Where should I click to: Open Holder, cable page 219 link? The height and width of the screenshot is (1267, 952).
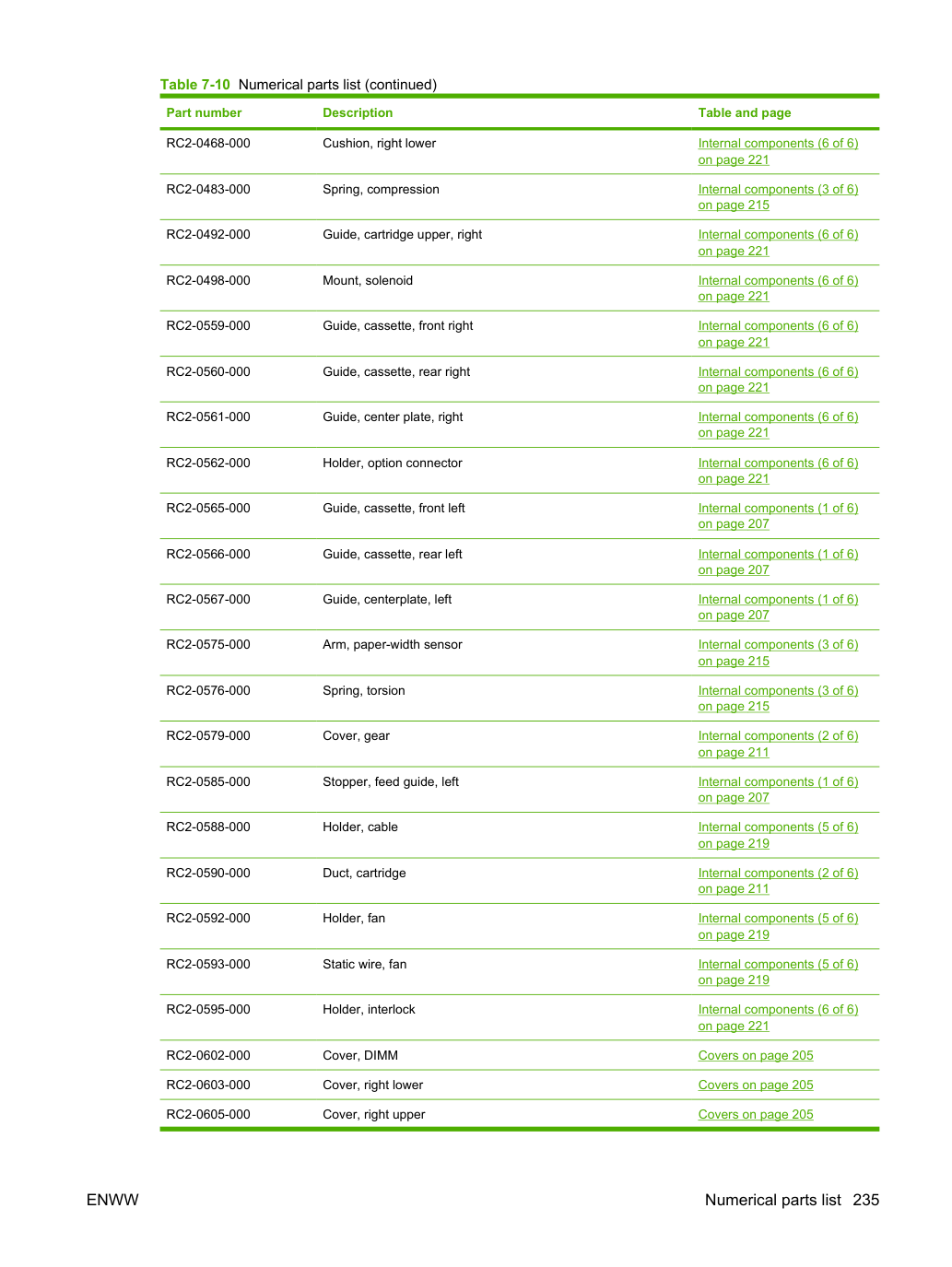click(778, 835)
